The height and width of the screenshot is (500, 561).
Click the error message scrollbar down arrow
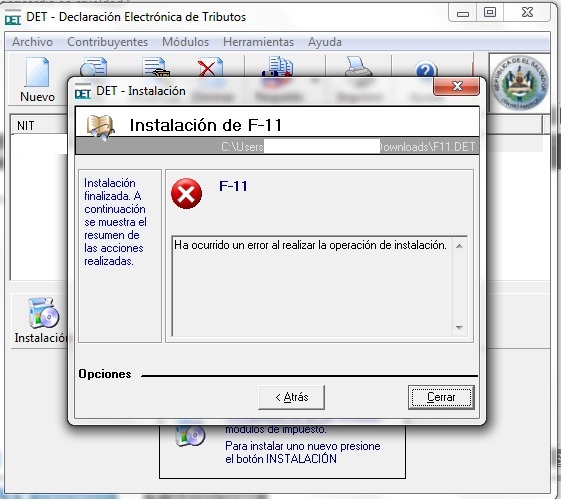point(460,328)
